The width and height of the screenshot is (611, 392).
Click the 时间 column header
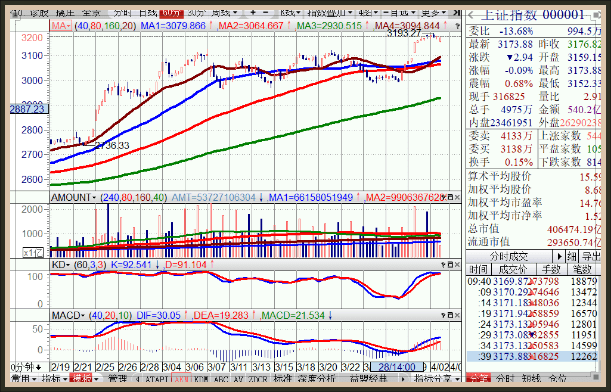coord(478,269)
